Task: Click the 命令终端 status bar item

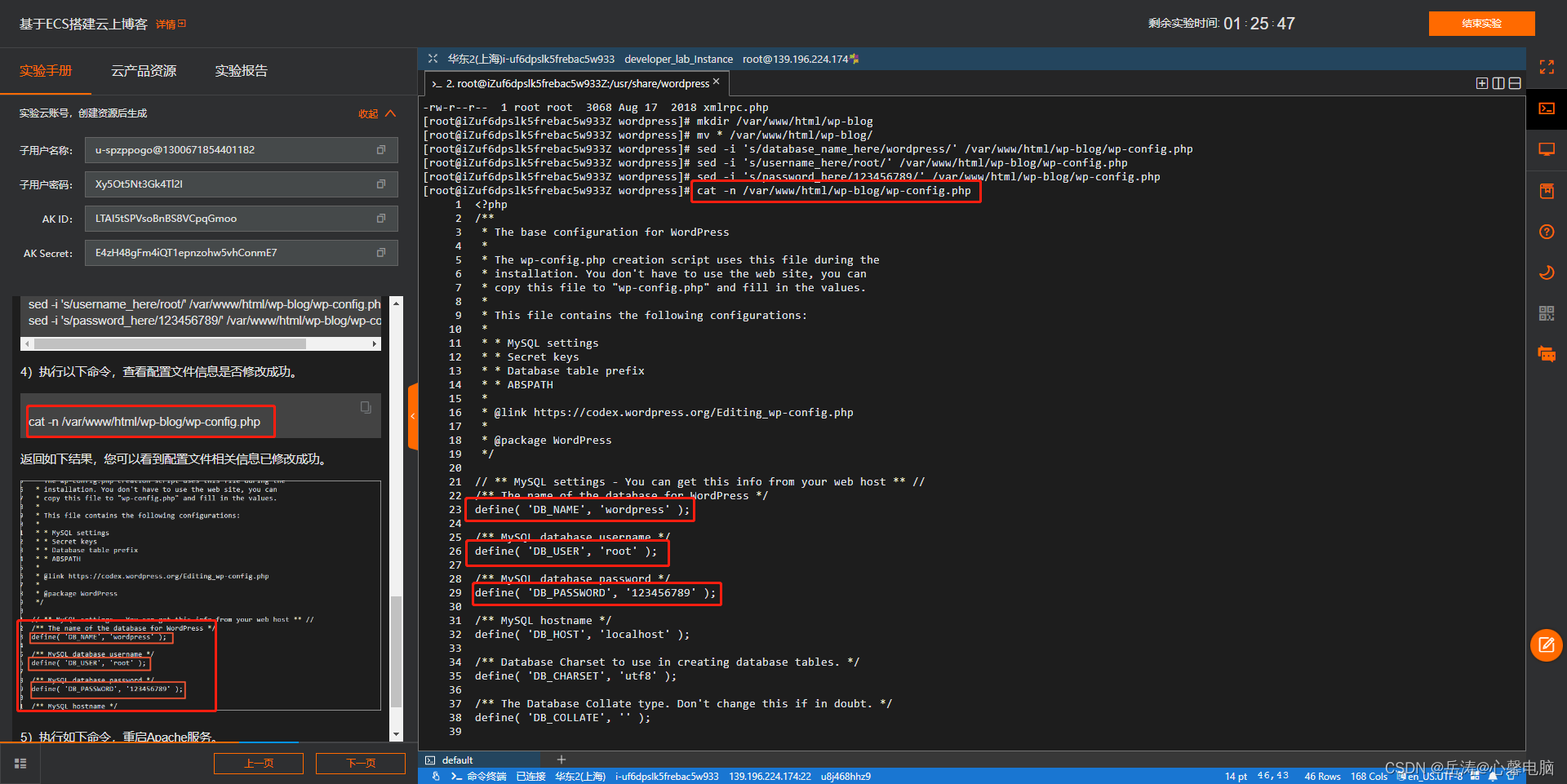Action: pyautogui.click(x=479, y=777)
